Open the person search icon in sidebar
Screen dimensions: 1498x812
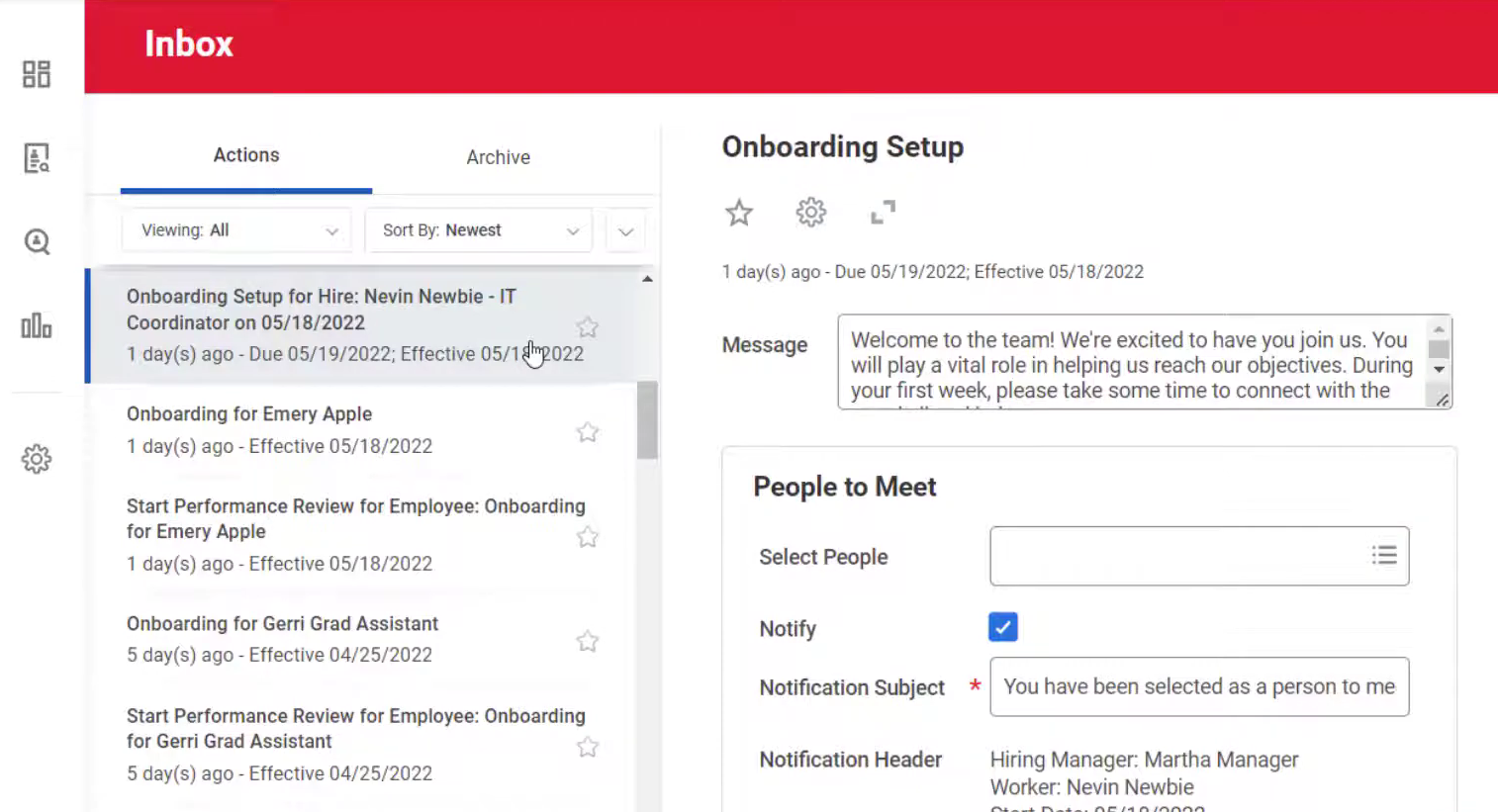tap(37, 242)
